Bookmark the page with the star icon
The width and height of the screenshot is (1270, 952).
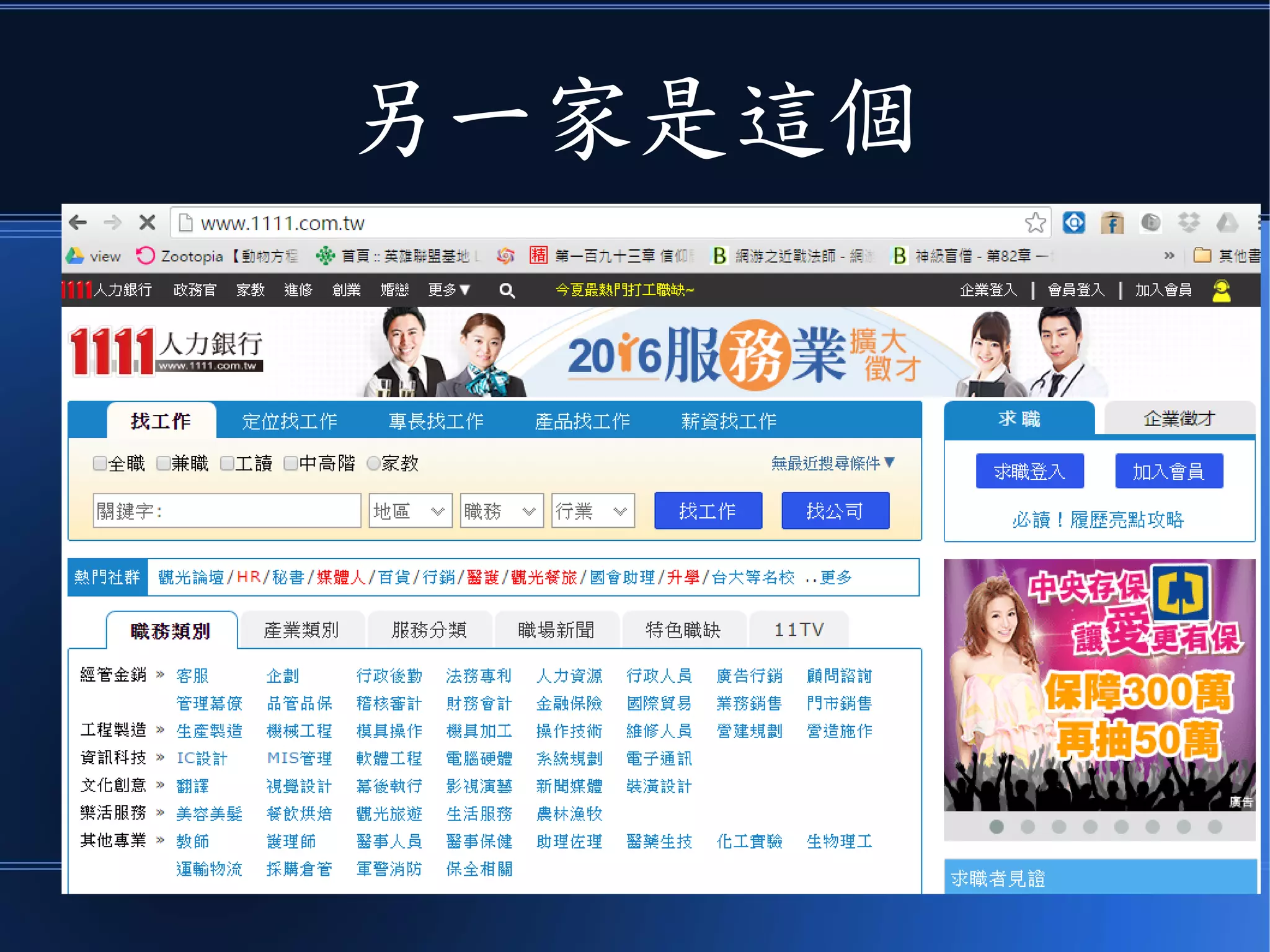point(1035,223)
